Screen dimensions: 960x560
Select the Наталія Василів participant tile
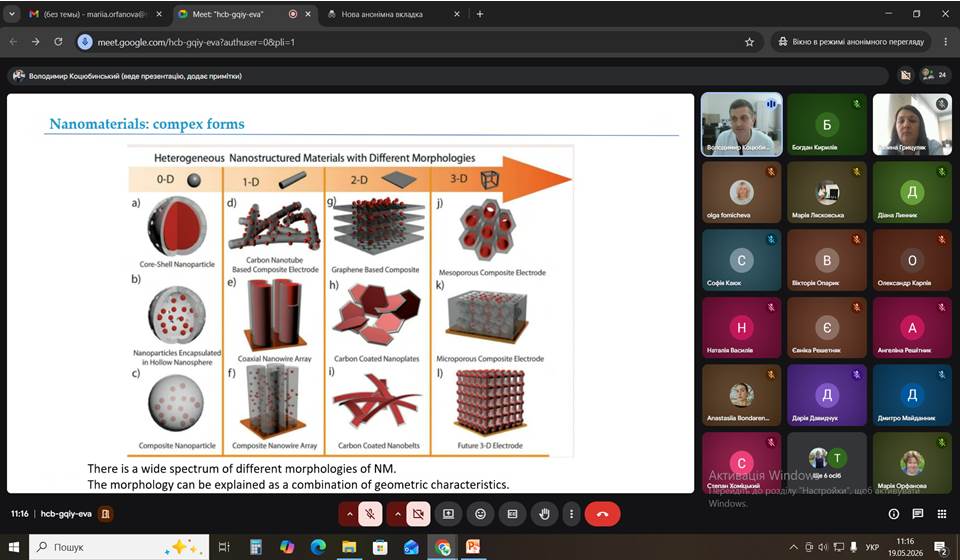coord(741,327)
